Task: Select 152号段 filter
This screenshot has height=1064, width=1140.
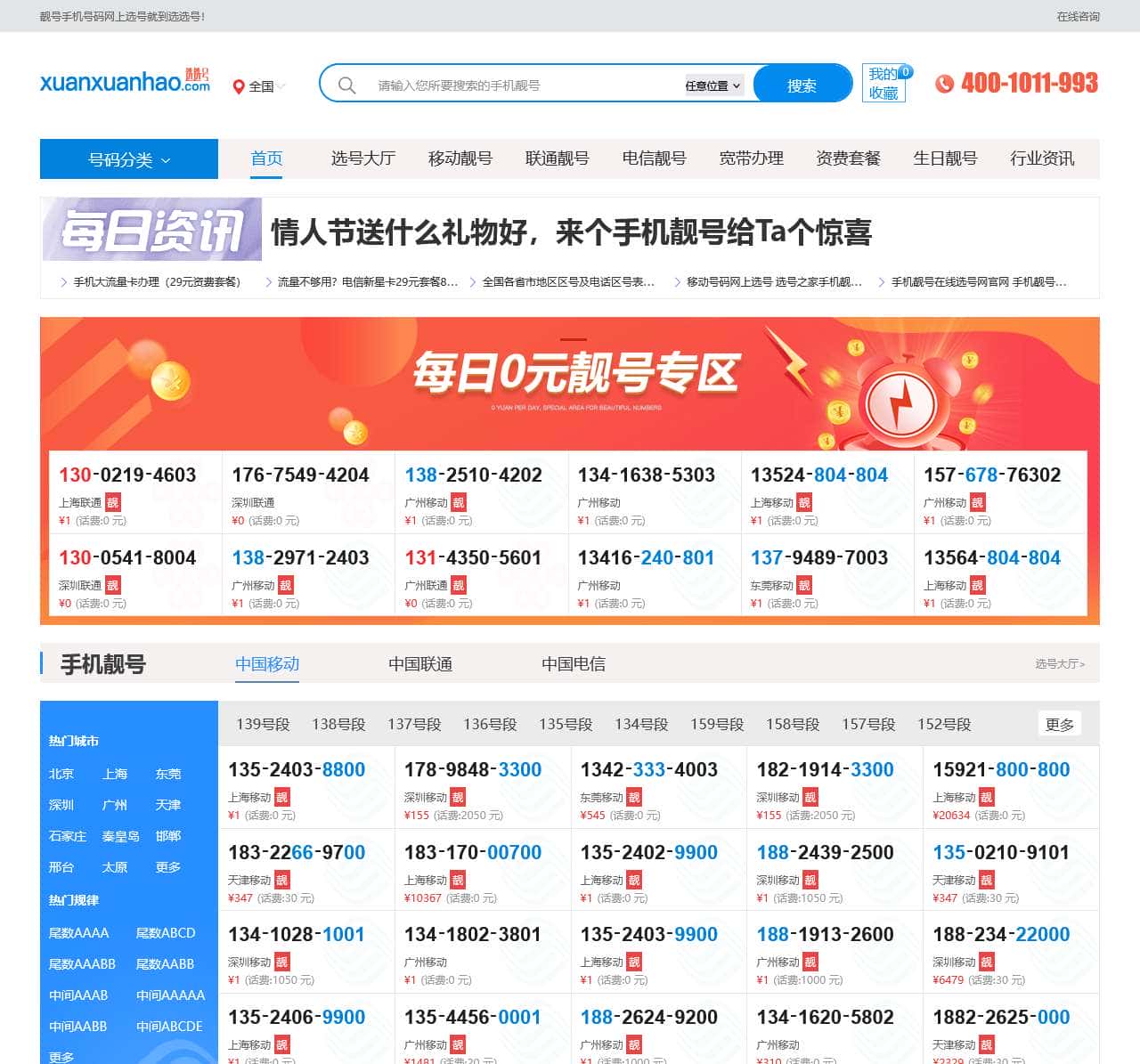Action: pos(944,724)
